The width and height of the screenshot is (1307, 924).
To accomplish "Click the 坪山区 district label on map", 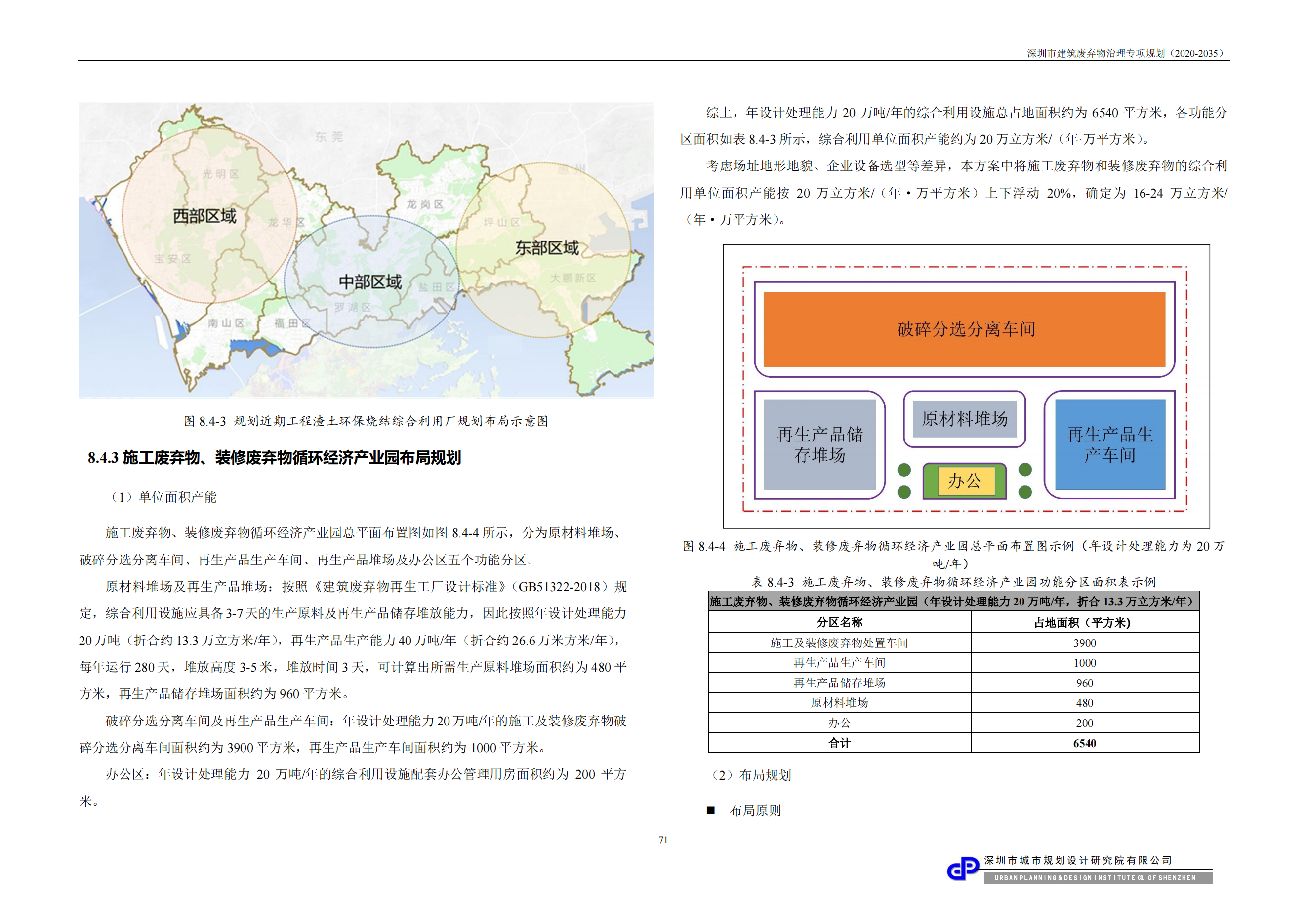I will click(x=502, y=222).
